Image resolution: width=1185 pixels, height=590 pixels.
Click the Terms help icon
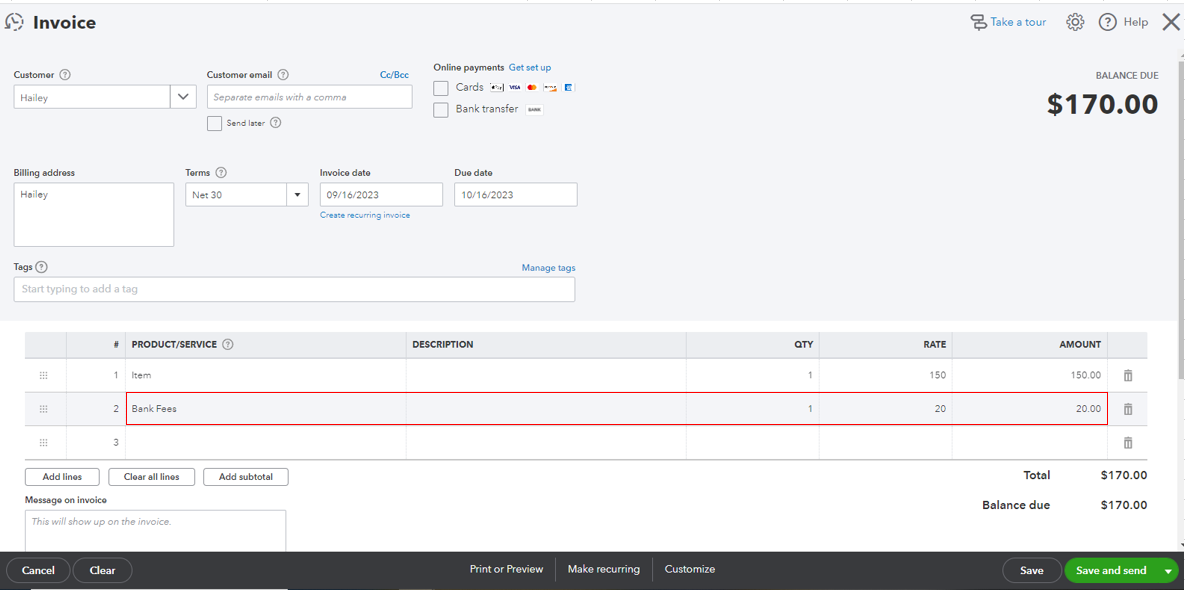pos(221,173)
